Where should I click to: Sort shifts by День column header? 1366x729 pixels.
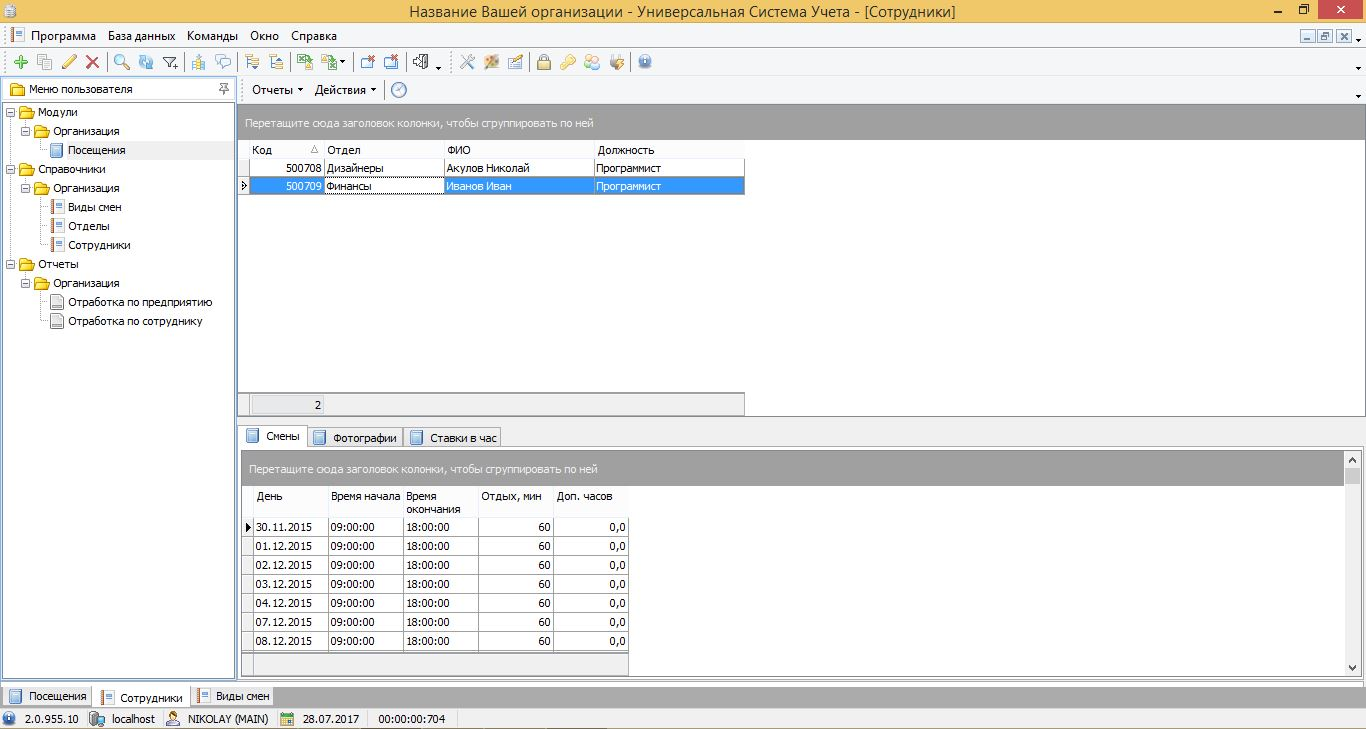point(291,502)
